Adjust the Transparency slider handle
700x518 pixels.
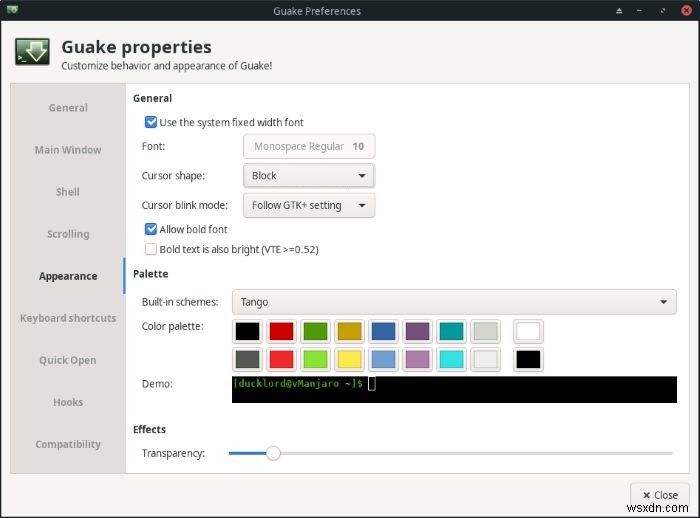(273, 453)
